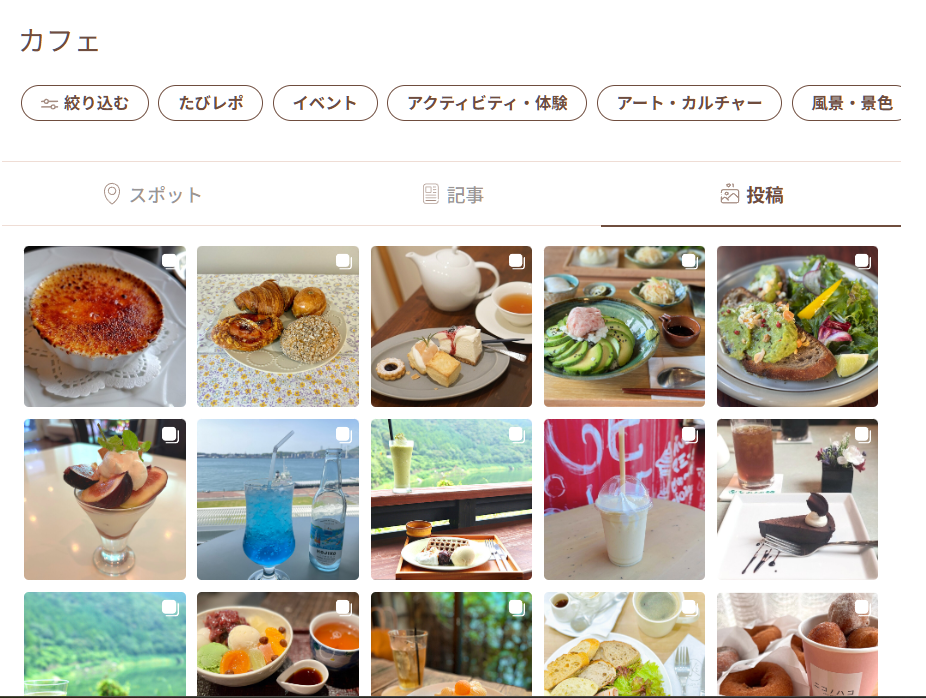926x698 pixels.
Task: Click the article document icon beside 記事
Action: (431, 194)
